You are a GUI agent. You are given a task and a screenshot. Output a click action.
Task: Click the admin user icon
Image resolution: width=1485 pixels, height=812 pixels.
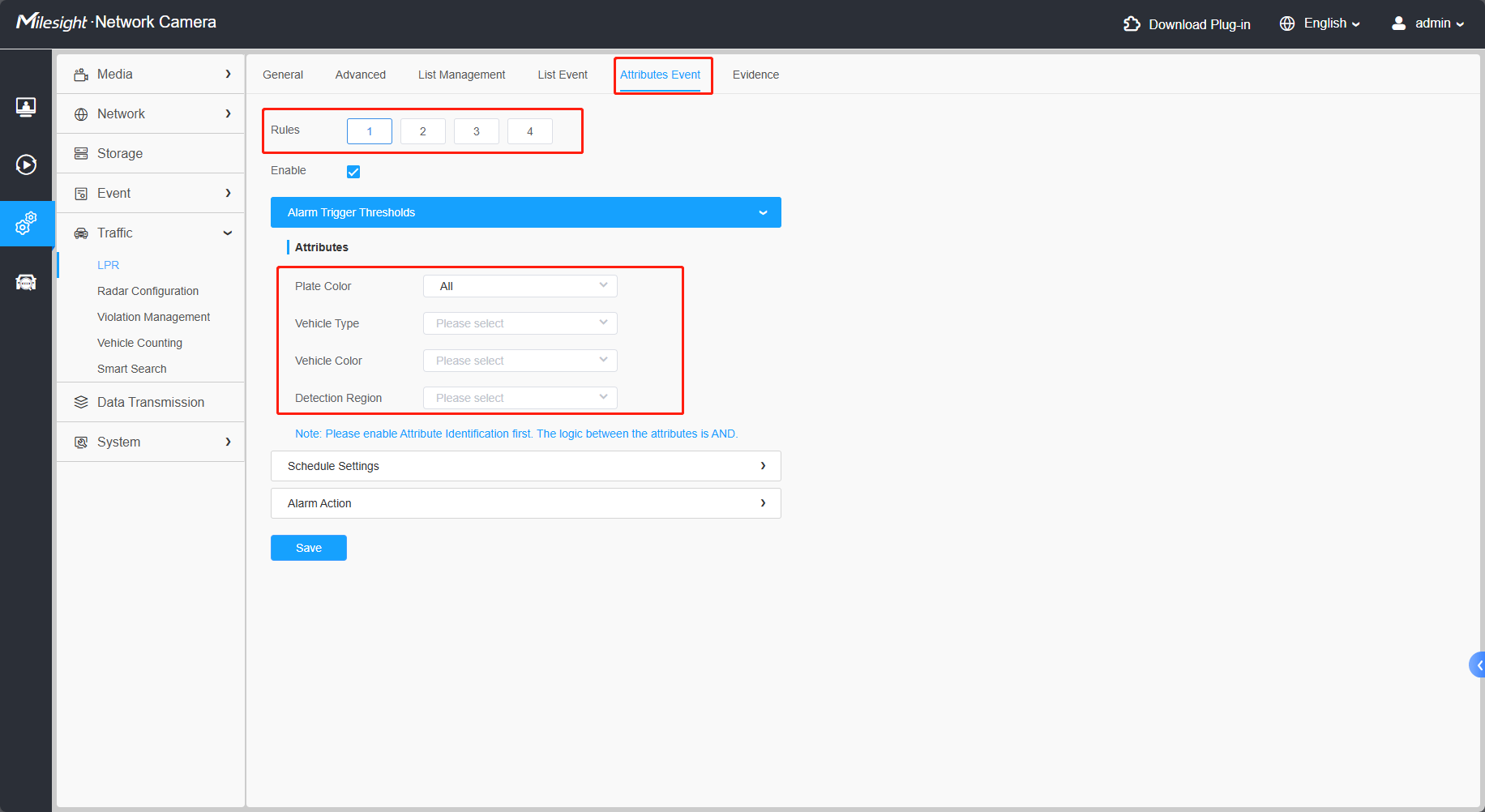point(1398,24)
